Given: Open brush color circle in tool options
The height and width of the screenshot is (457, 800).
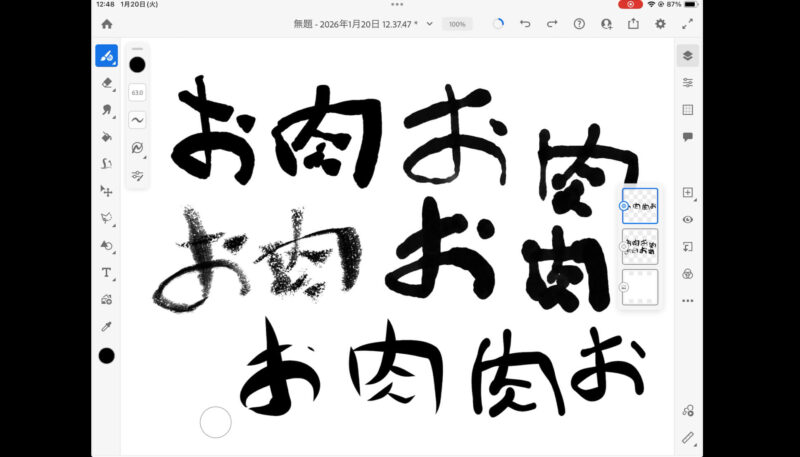Looking at the screenshot, I should (137, 65).
